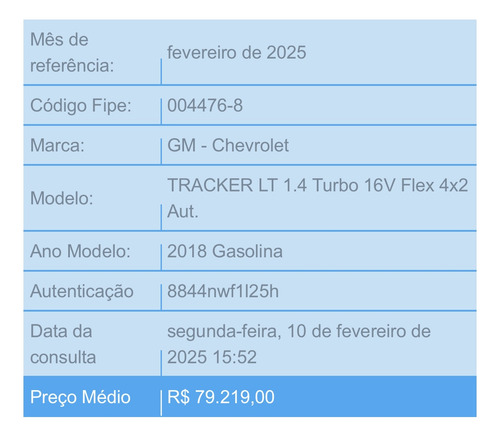Click the 'consulta' word in date row
Screen dimensions: 500x437
point(63,357)
